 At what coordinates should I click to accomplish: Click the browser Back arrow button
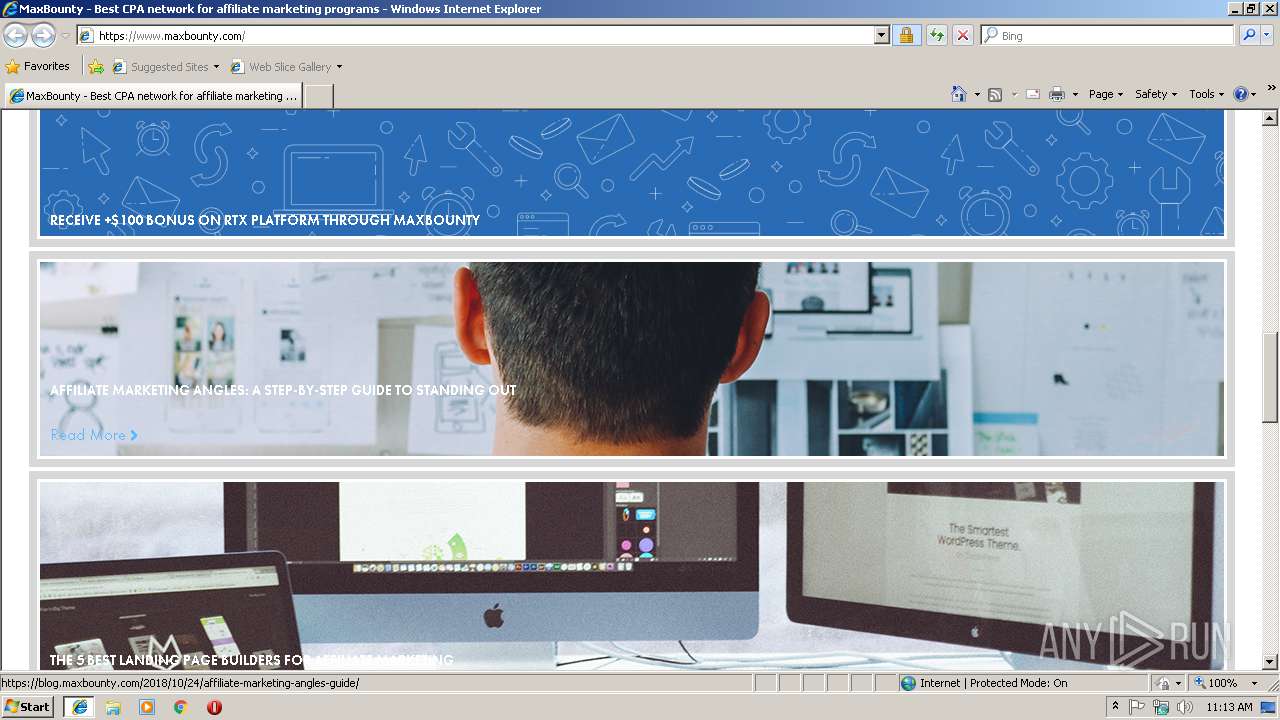[x=15, y=35]
